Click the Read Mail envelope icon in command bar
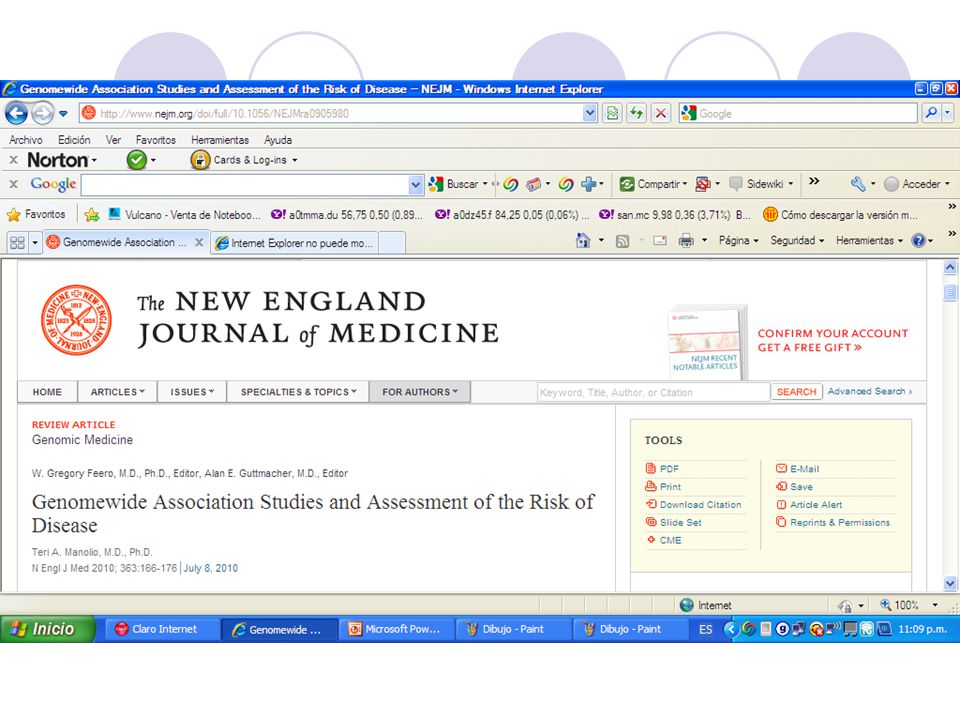The height and width of the screenshot is (720, 960). pos(659,241)
